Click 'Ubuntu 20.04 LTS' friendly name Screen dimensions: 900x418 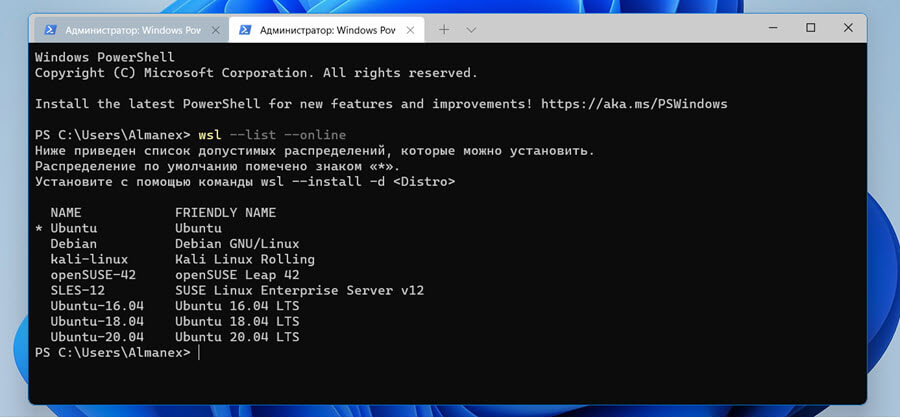237,337
